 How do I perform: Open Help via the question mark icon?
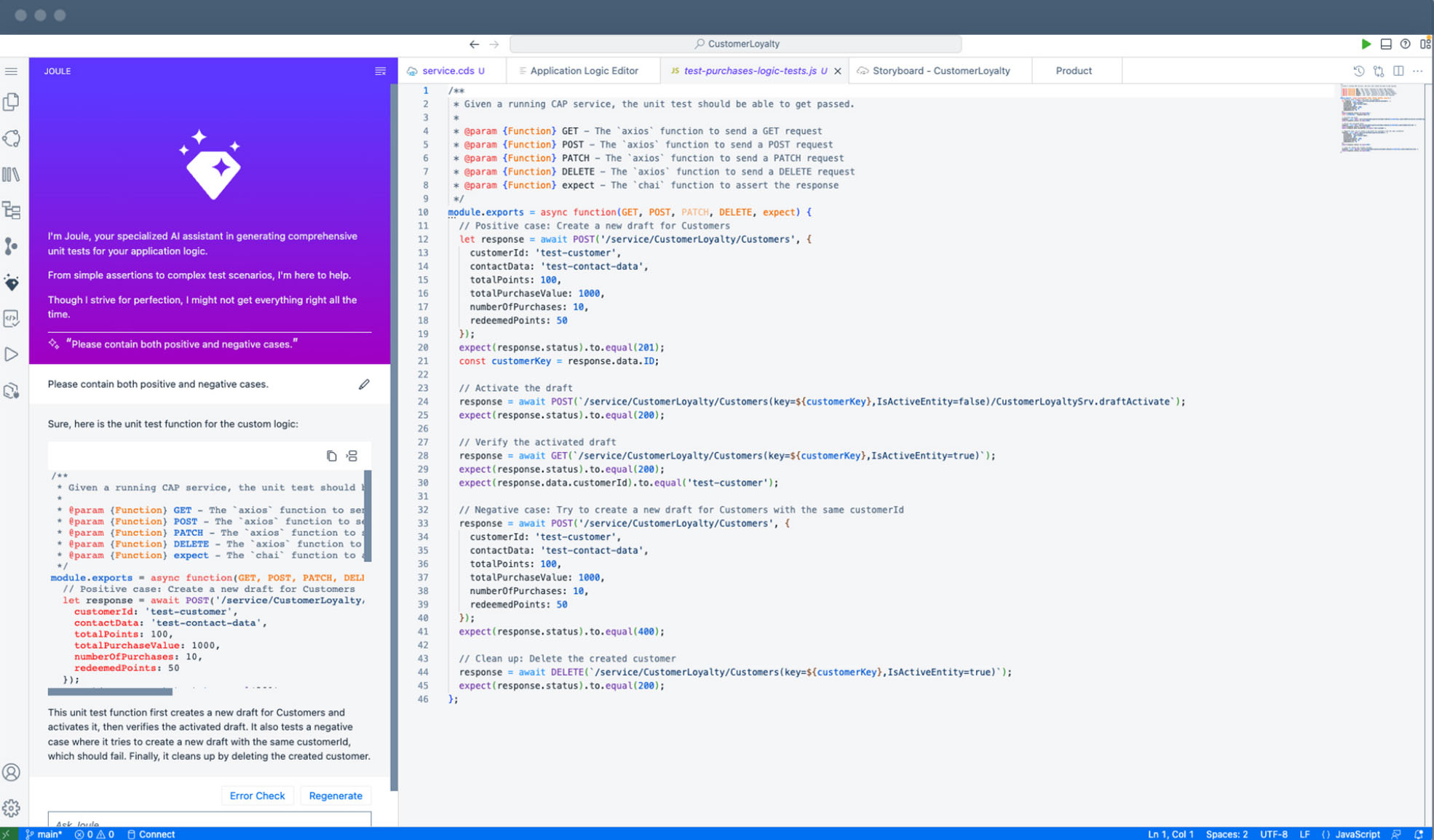click(1405, 44)
